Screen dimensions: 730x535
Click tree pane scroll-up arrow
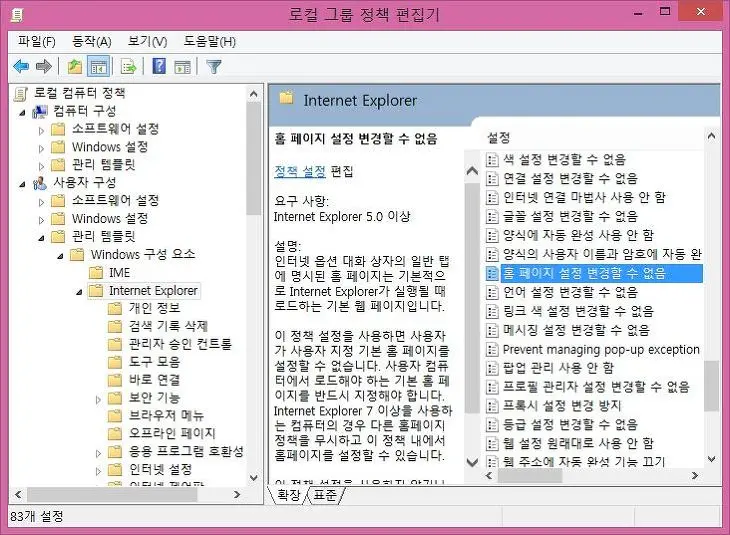click(254, 95)
